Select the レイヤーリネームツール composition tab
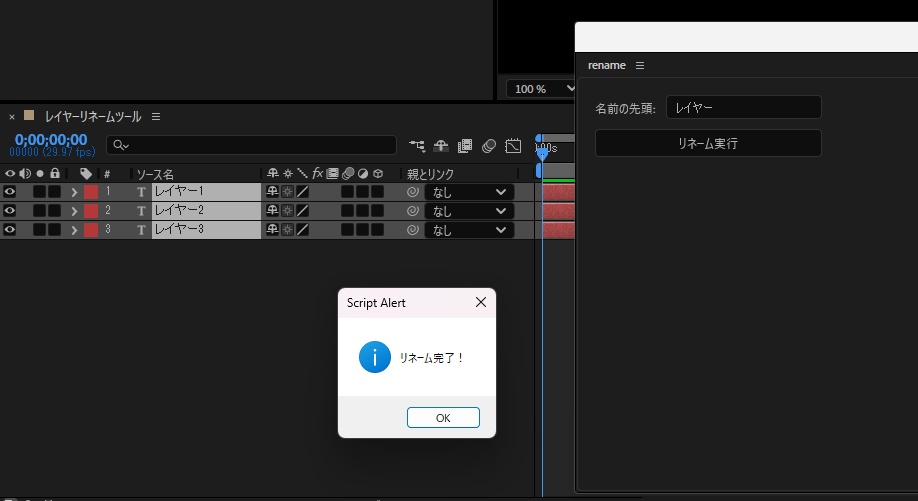The width and height of the screenshot is (918, 501). [93, 116]
